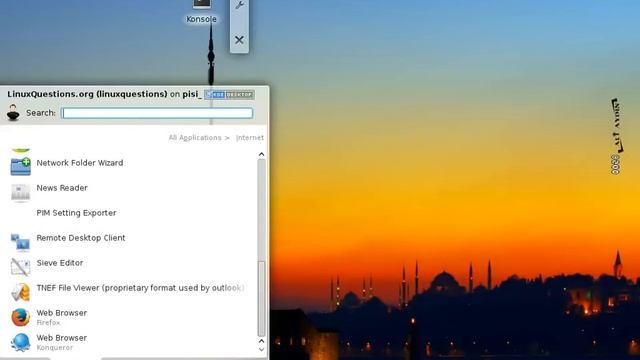Select 'News Reader' text entry

coord(62,188)
